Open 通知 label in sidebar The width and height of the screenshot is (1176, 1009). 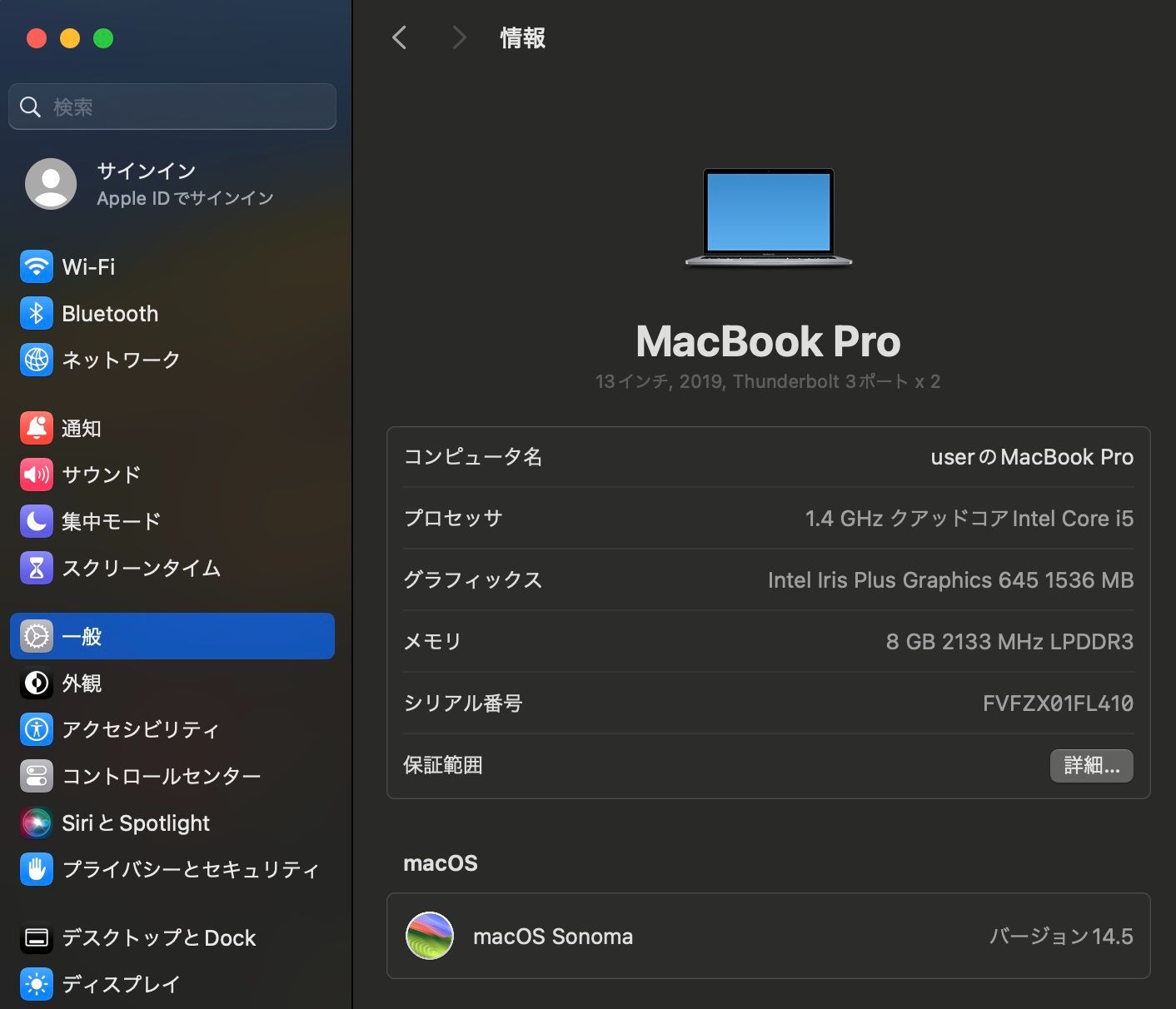click(x=82, y=428)
